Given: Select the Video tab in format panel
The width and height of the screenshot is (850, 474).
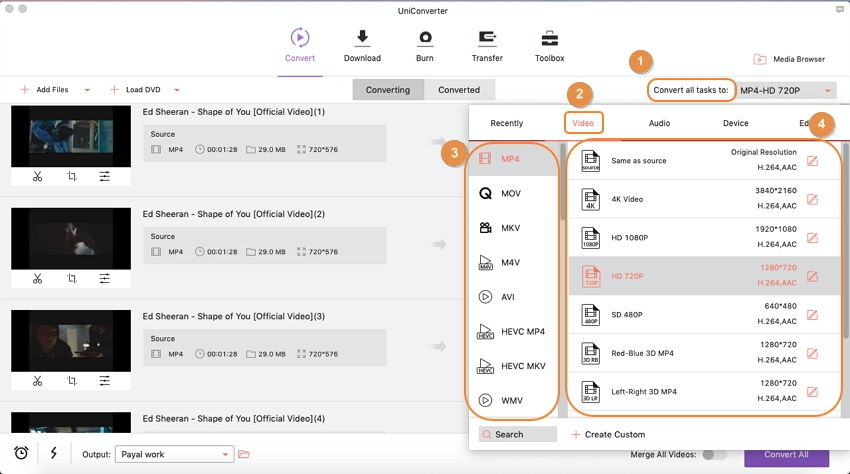Looking at the screenshot, I should [583, 123].
